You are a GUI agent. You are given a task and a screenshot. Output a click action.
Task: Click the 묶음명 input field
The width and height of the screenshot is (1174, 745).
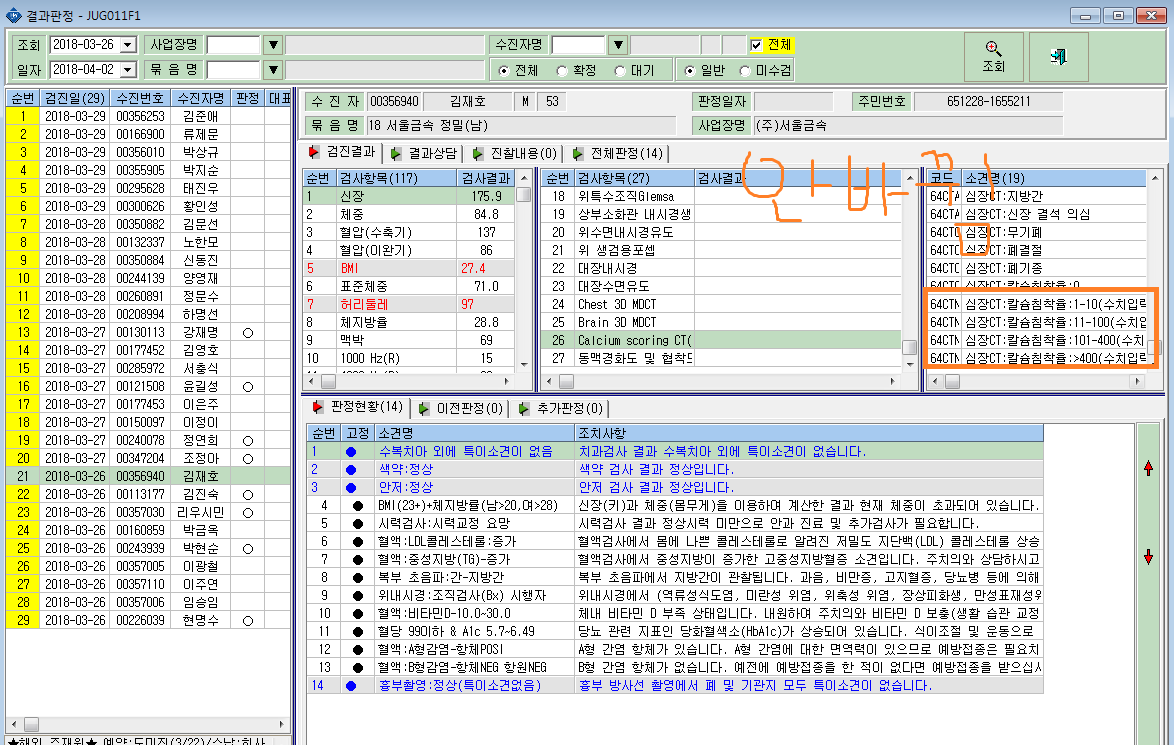click(233, 70)
